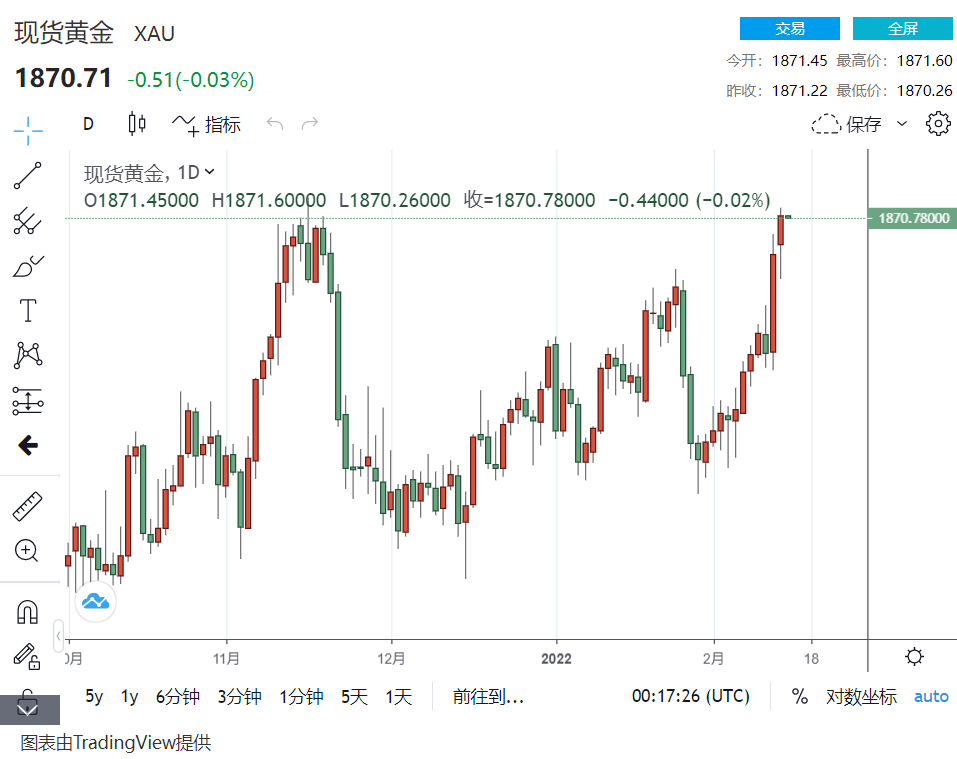Screen dimensions: 957x759
Task: Open the 前往到... go-to-date dialog
Action: click(x=488, y=697)
